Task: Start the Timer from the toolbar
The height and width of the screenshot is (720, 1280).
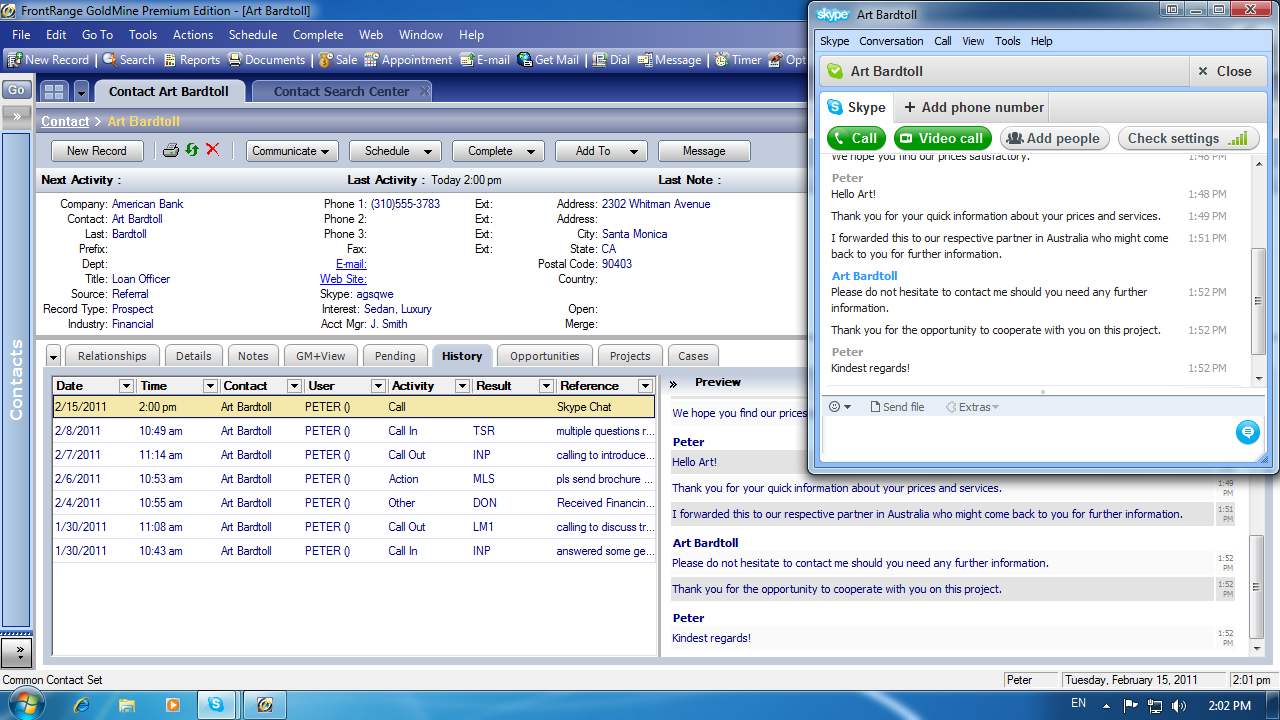Action: pyautogui.click(x=738, y=60)
